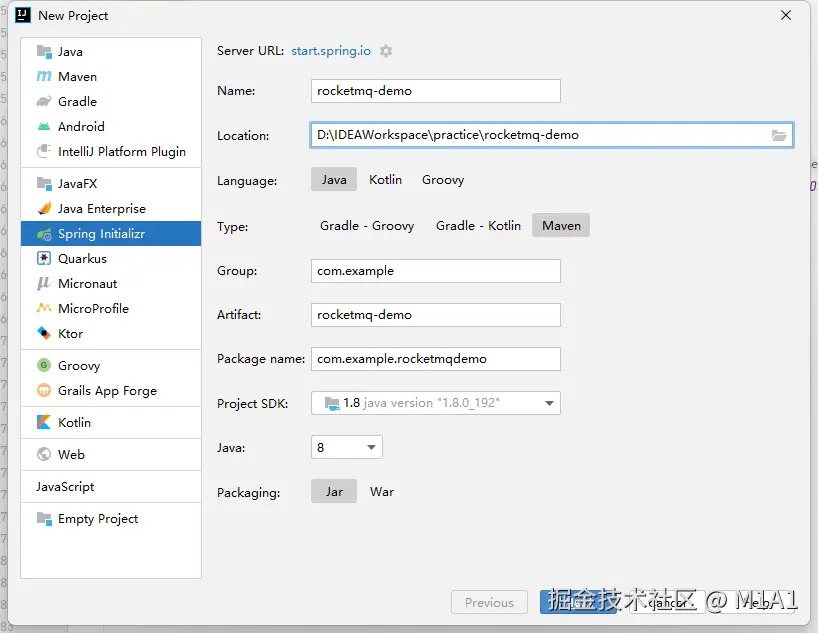Click the blue Next button

pos(579,602)
